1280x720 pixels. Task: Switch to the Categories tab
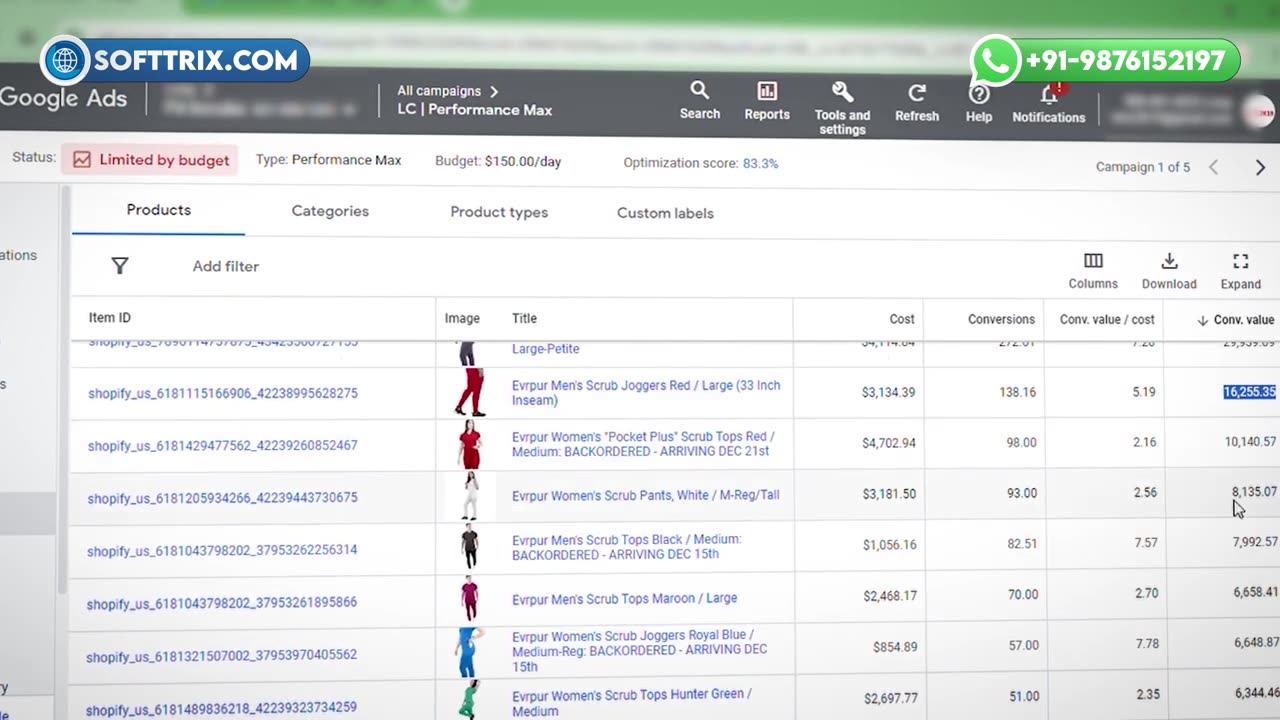(x=330, y=211)
